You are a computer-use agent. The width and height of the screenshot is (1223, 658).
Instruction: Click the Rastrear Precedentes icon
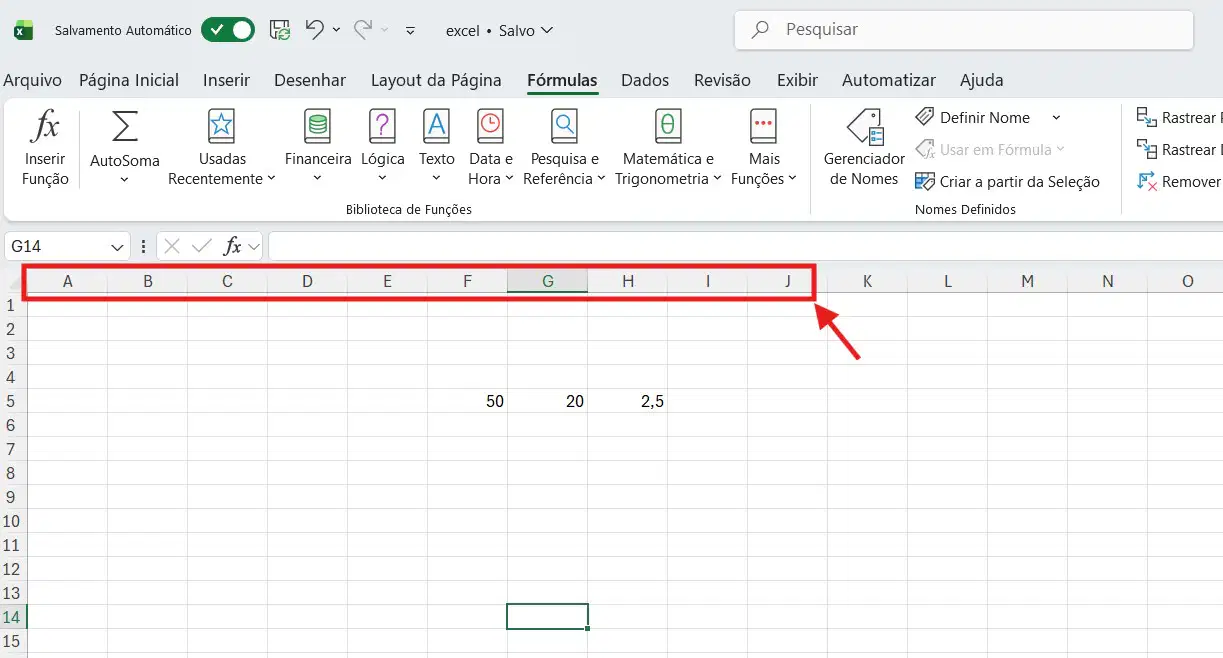[1146, 118]
